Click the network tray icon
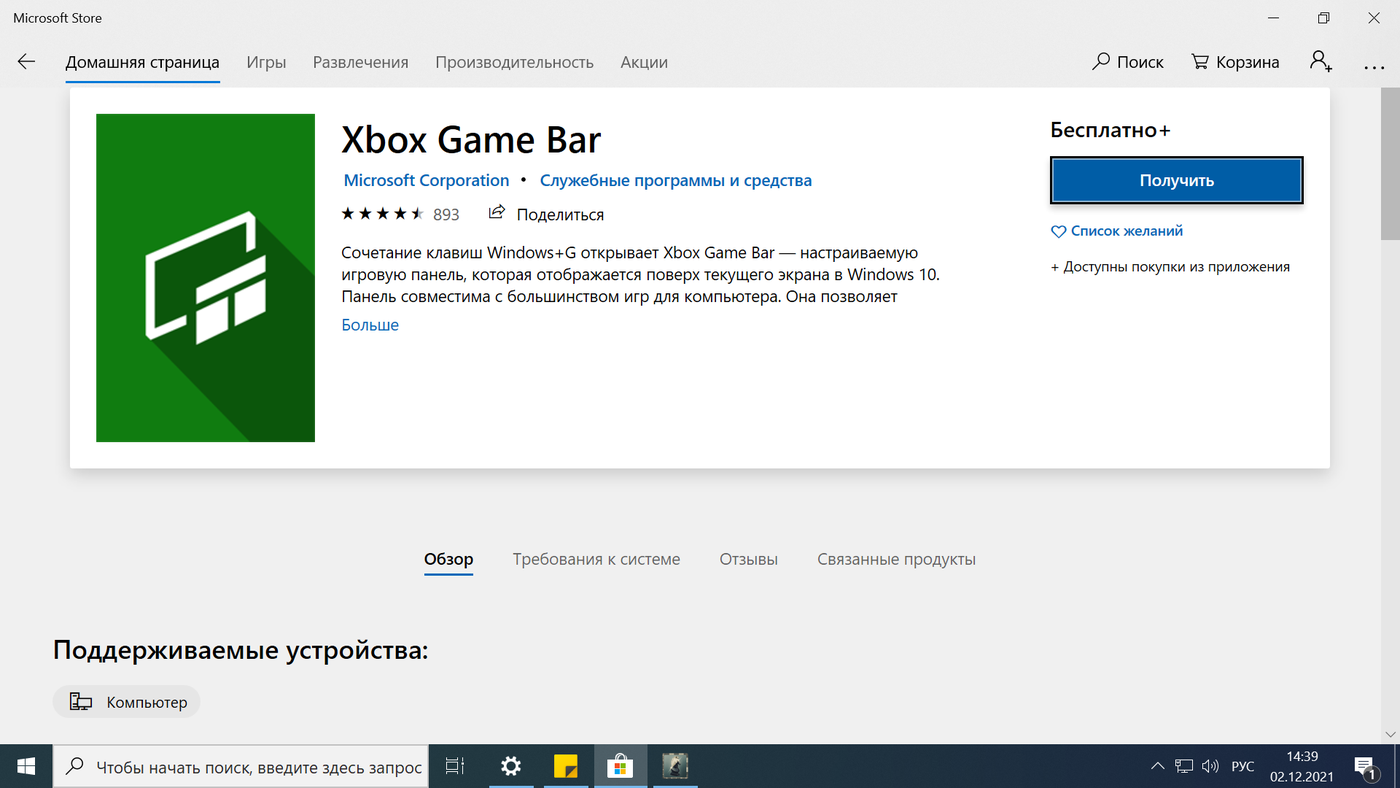 coord(1184,767)
